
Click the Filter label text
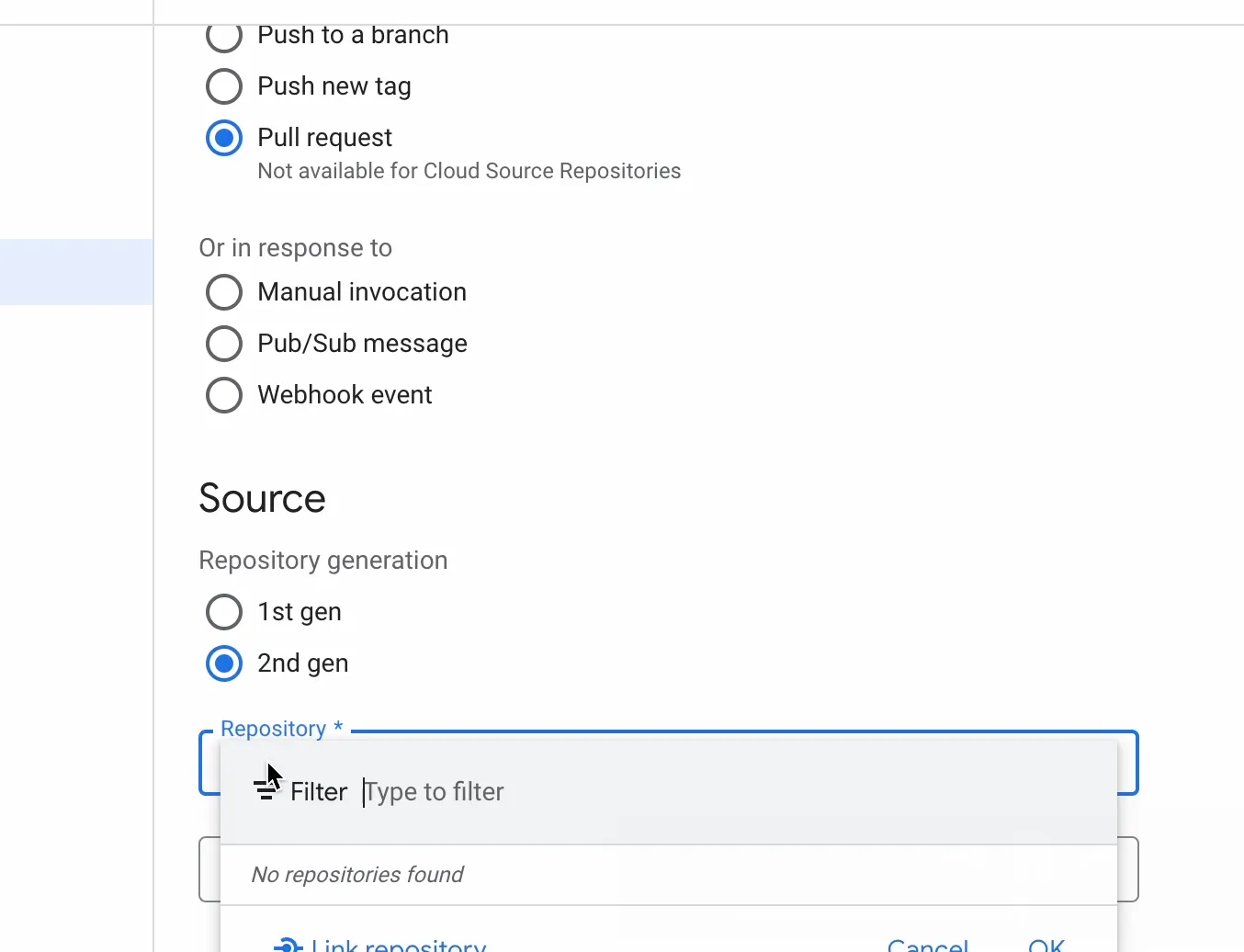point(319,792)
